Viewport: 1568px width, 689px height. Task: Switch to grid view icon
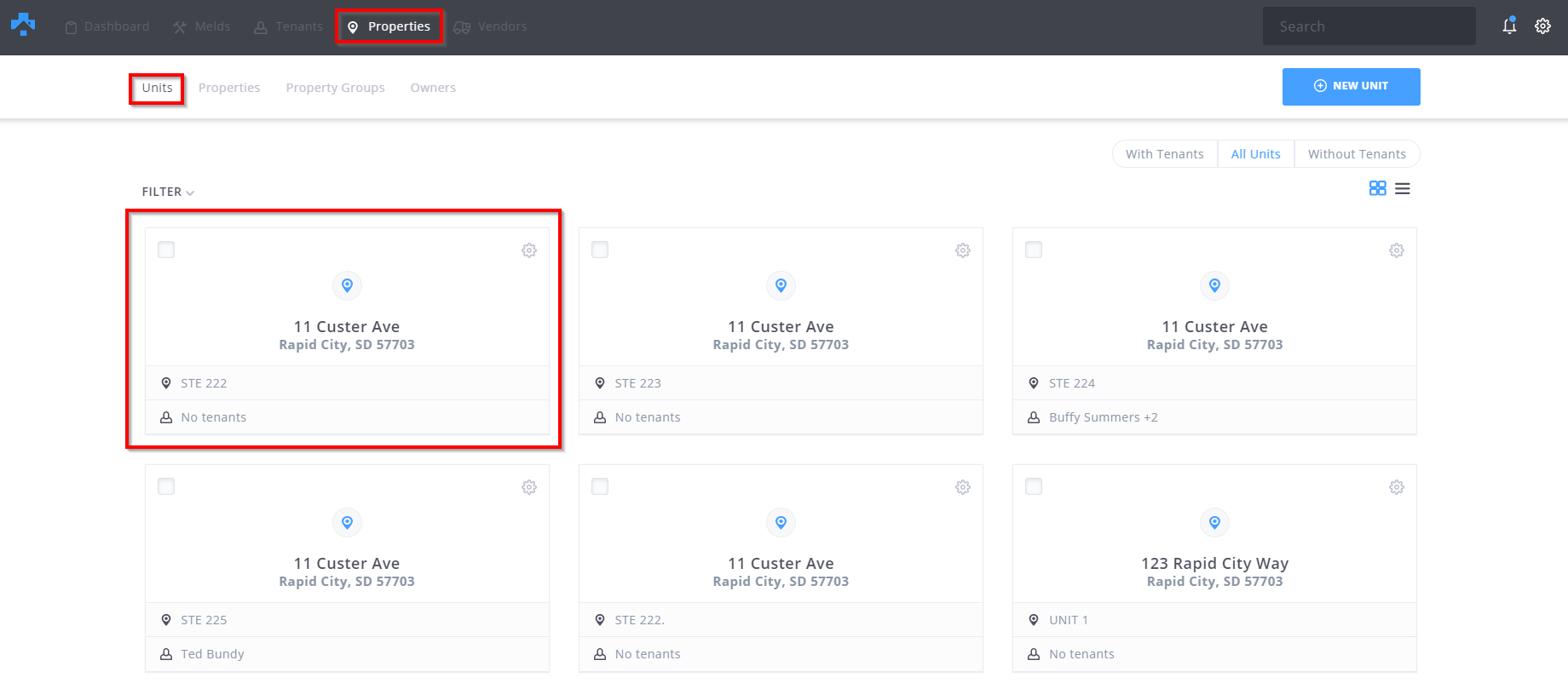1377,188
